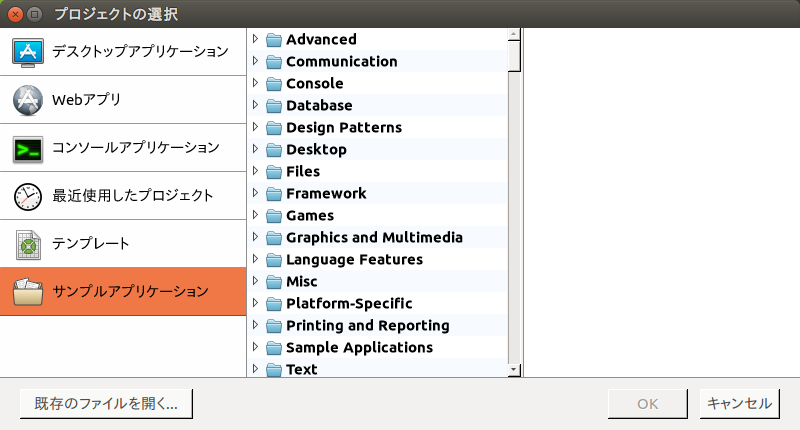Viewport: 800px width, 430px height.
Task: Click the Language Features folder icon
Action: point(274,260)
